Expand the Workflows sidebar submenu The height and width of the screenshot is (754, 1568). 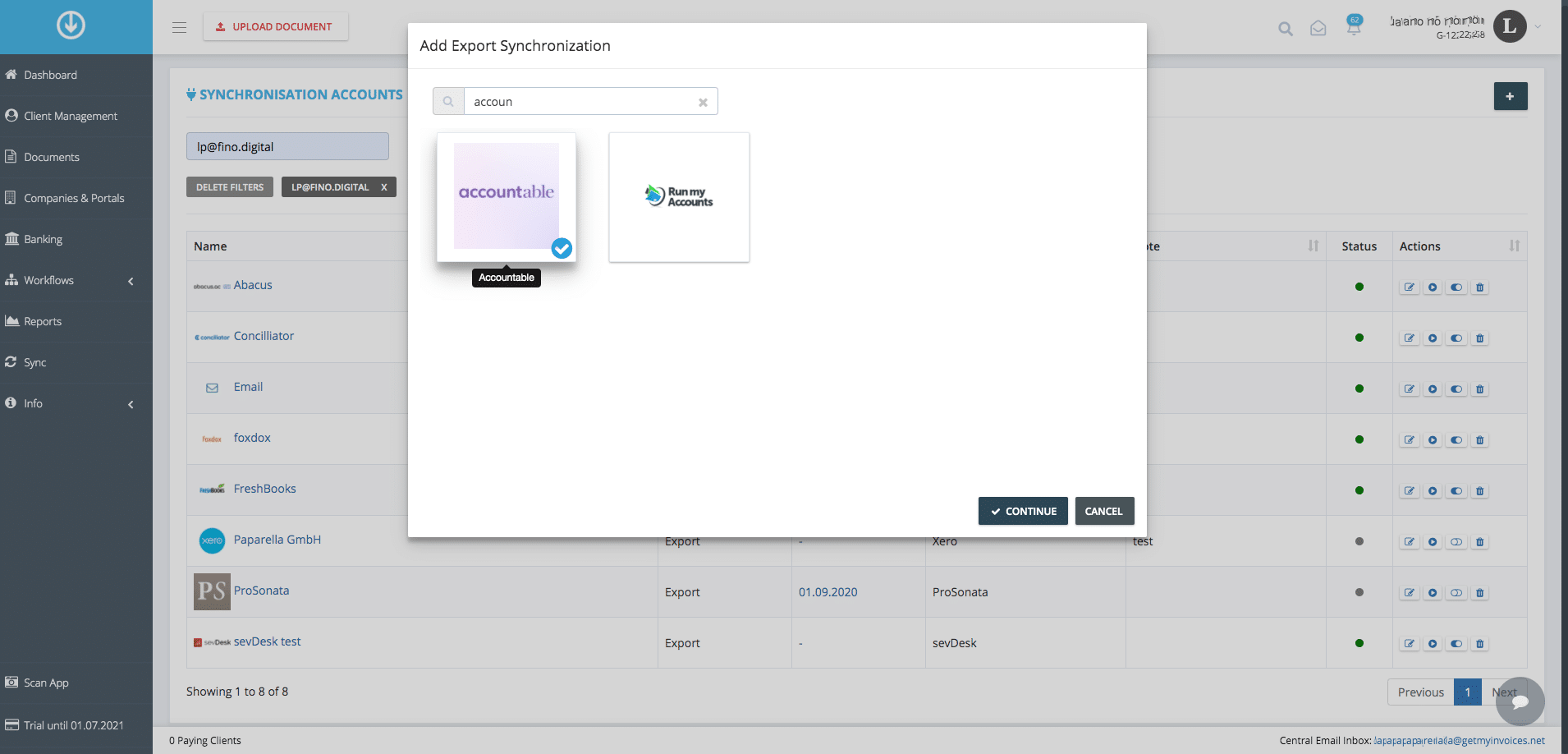131,281
